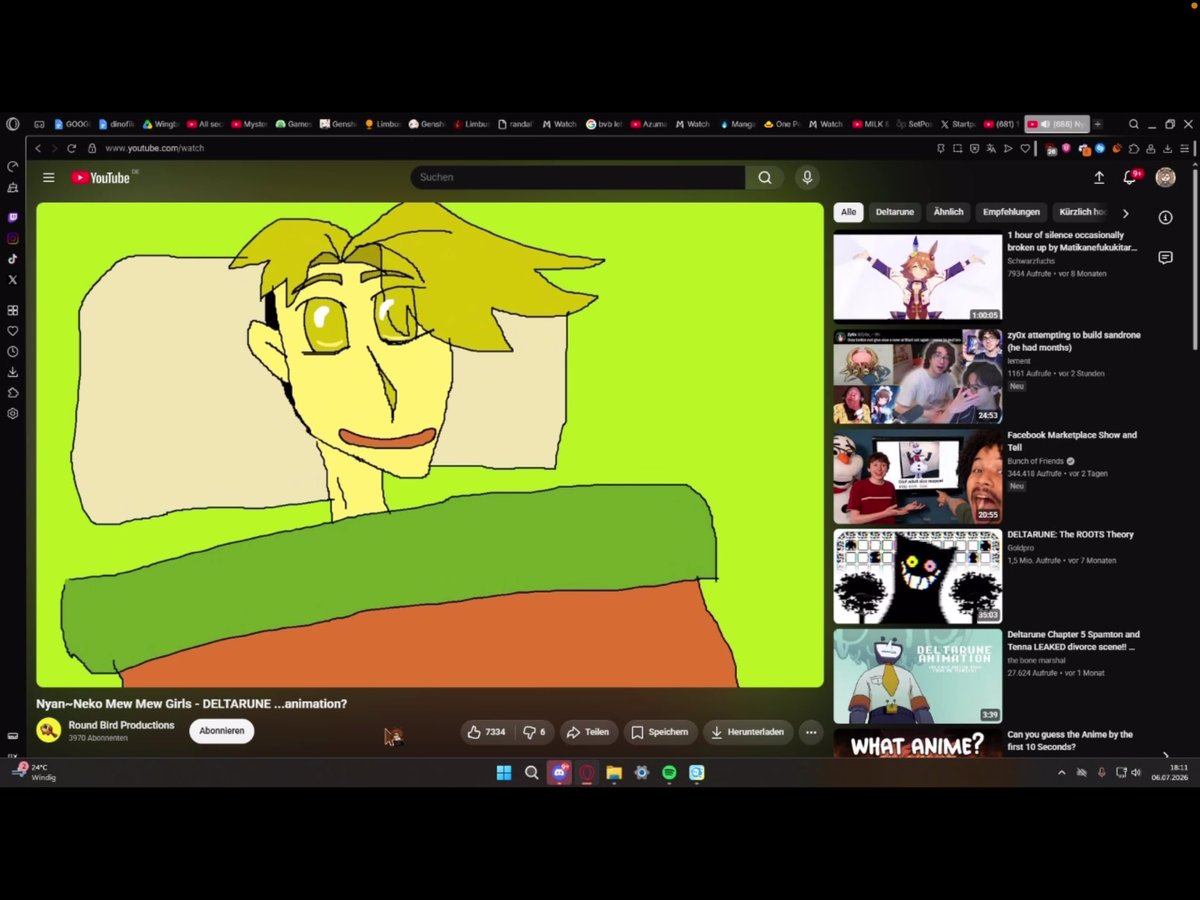
Task: Click the Schwarzfuchs channel name
Action: [1031, 261]
